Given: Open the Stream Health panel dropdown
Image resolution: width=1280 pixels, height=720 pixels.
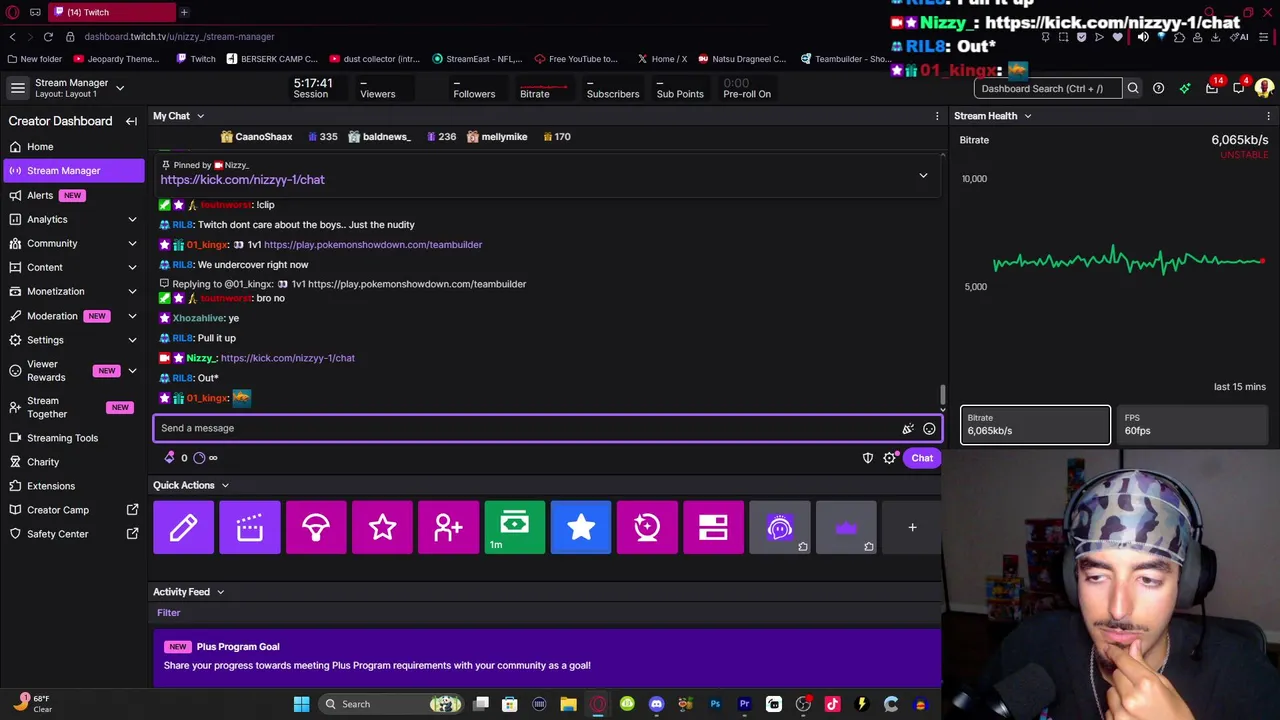Looking at the screenshot, I should click(1027, 116).
